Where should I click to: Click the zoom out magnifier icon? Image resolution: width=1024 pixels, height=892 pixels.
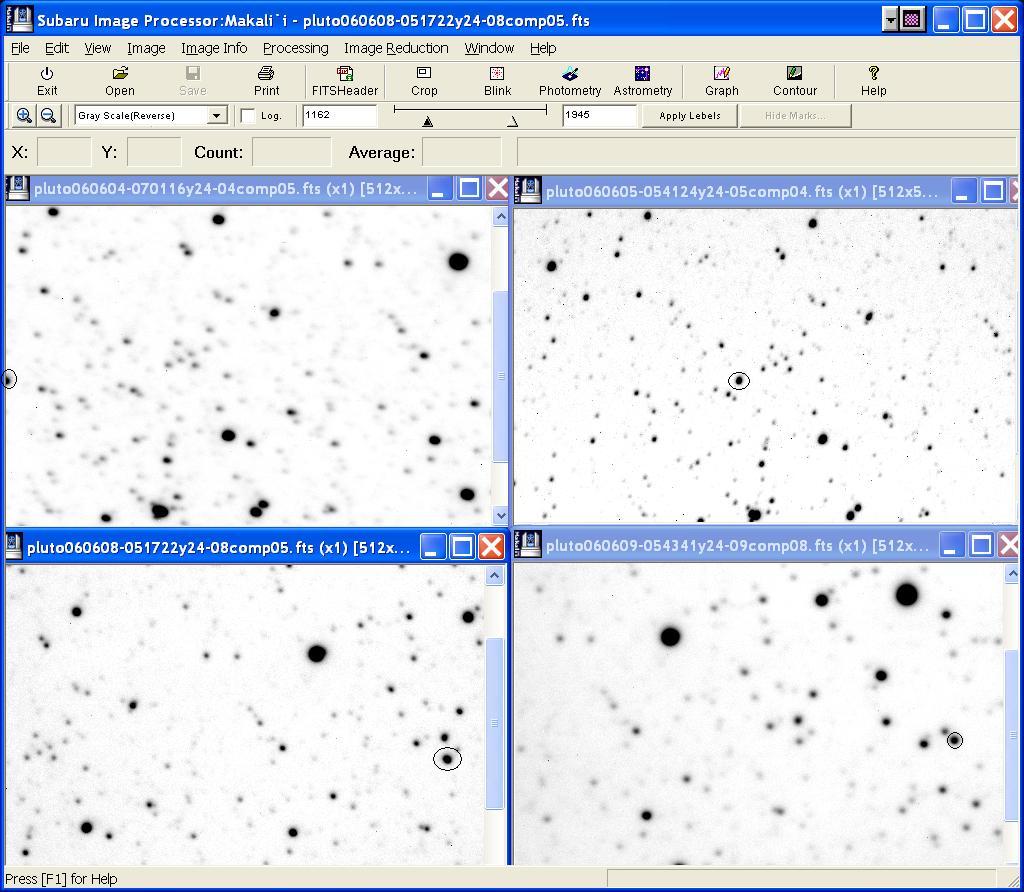click(47, 116)
